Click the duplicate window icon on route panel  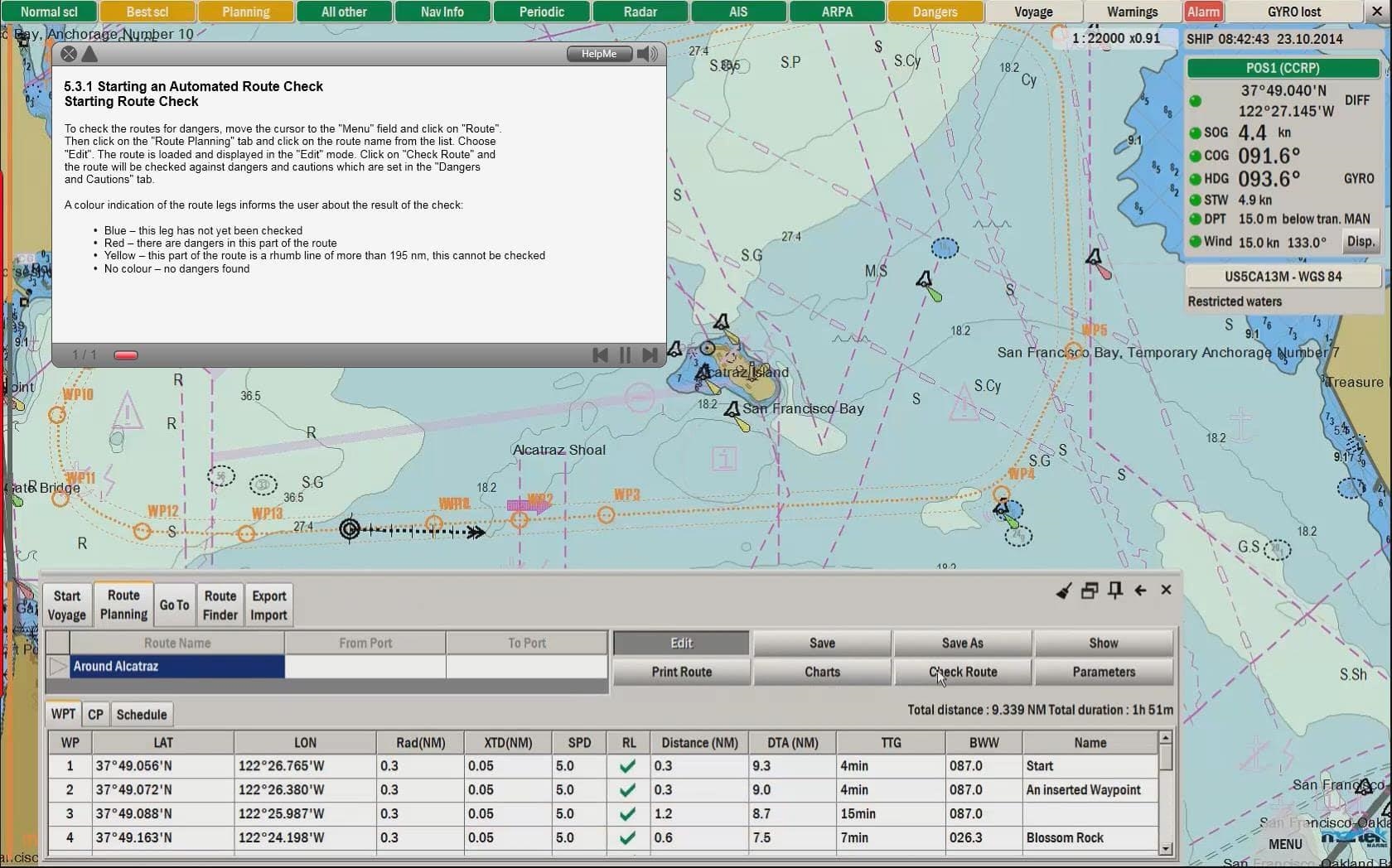pyautogui.click(x=1089, y=590)
